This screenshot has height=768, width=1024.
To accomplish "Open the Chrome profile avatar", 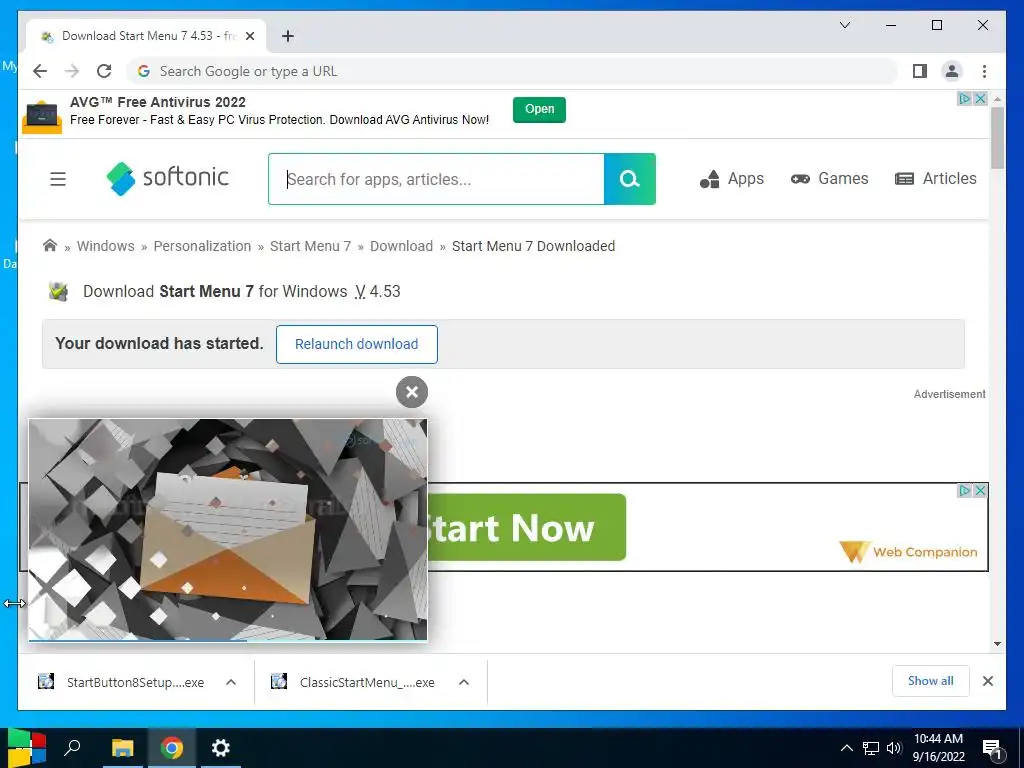I will tap(952, 71).
